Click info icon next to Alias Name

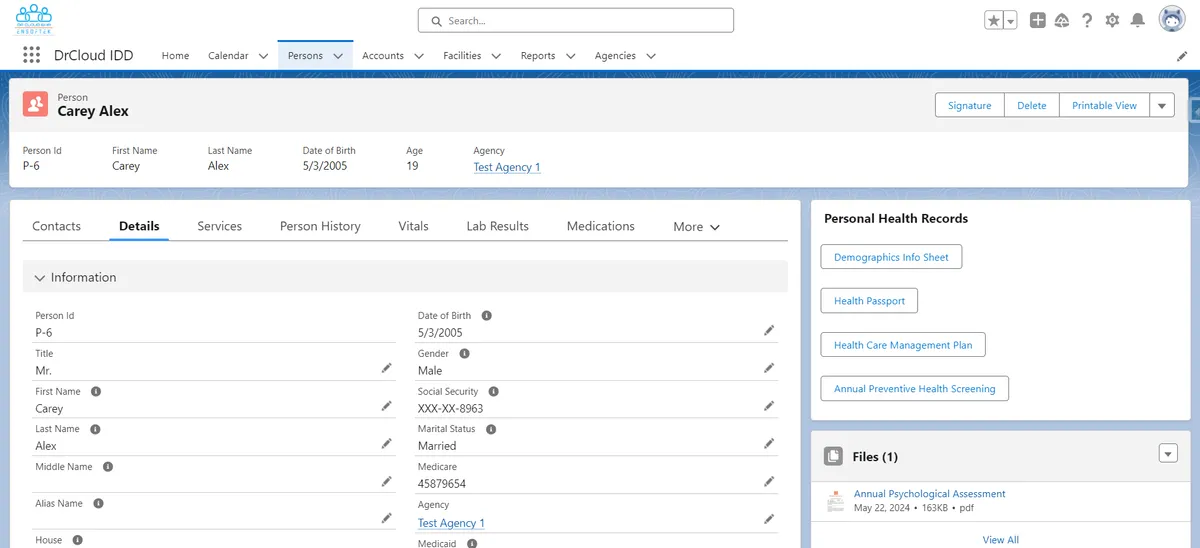(x=99, y=504)
